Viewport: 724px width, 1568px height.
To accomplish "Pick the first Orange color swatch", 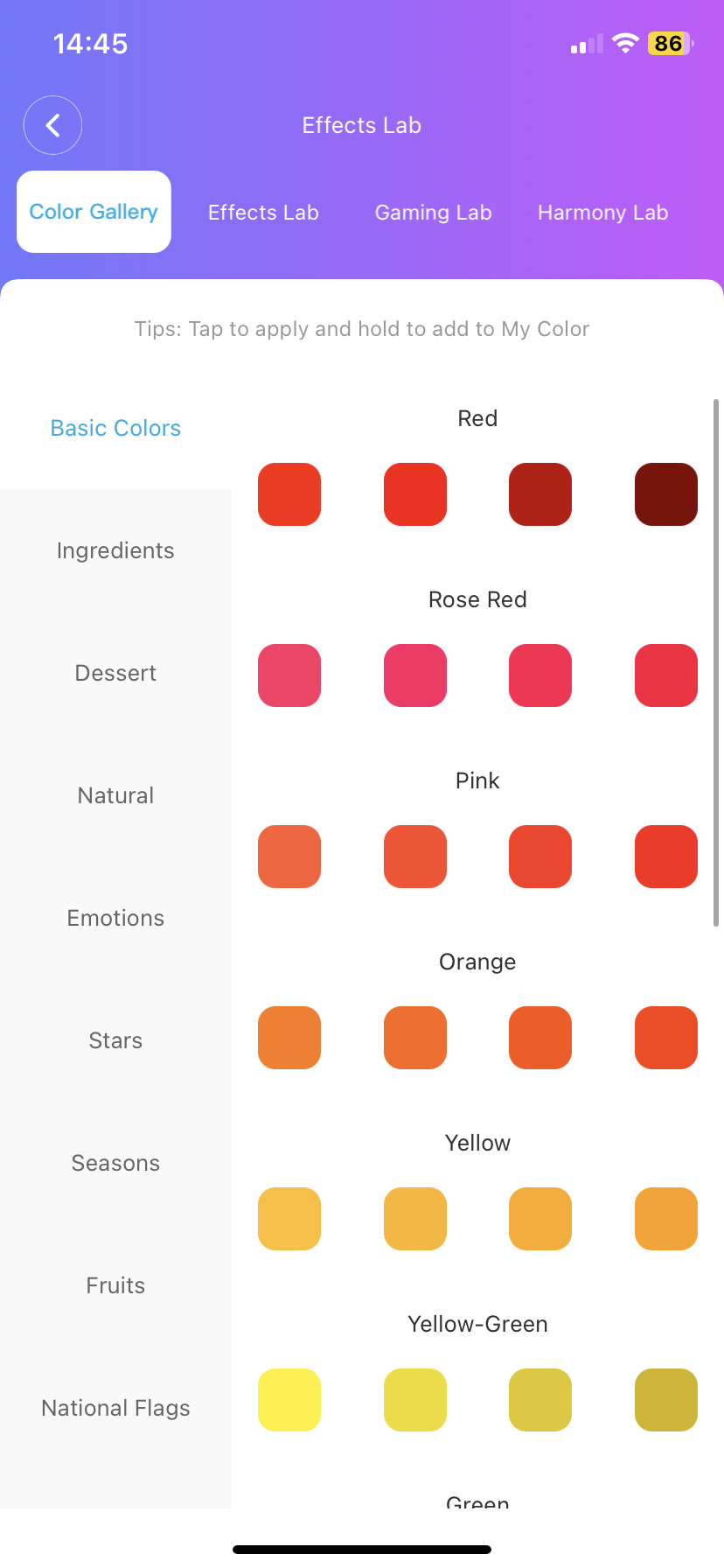I will click(x=289, y=1038).
